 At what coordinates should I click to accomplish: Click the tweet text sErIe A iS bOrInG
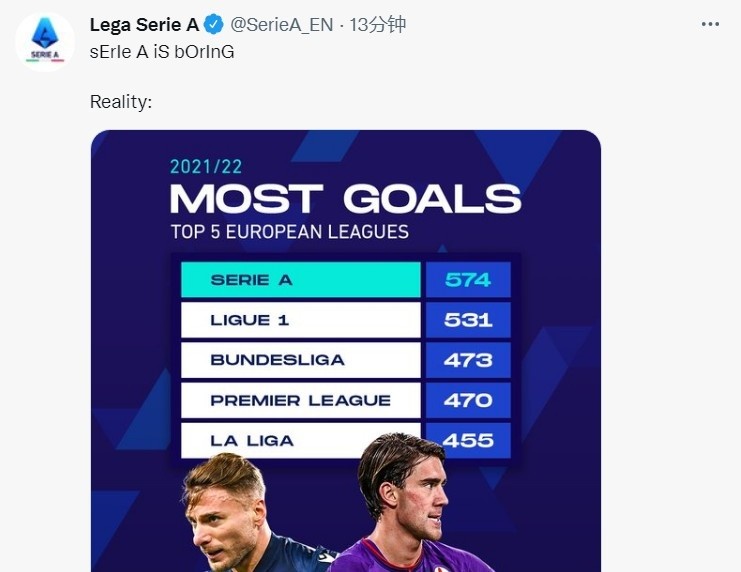pyautogui.click(x=162, y=52)
